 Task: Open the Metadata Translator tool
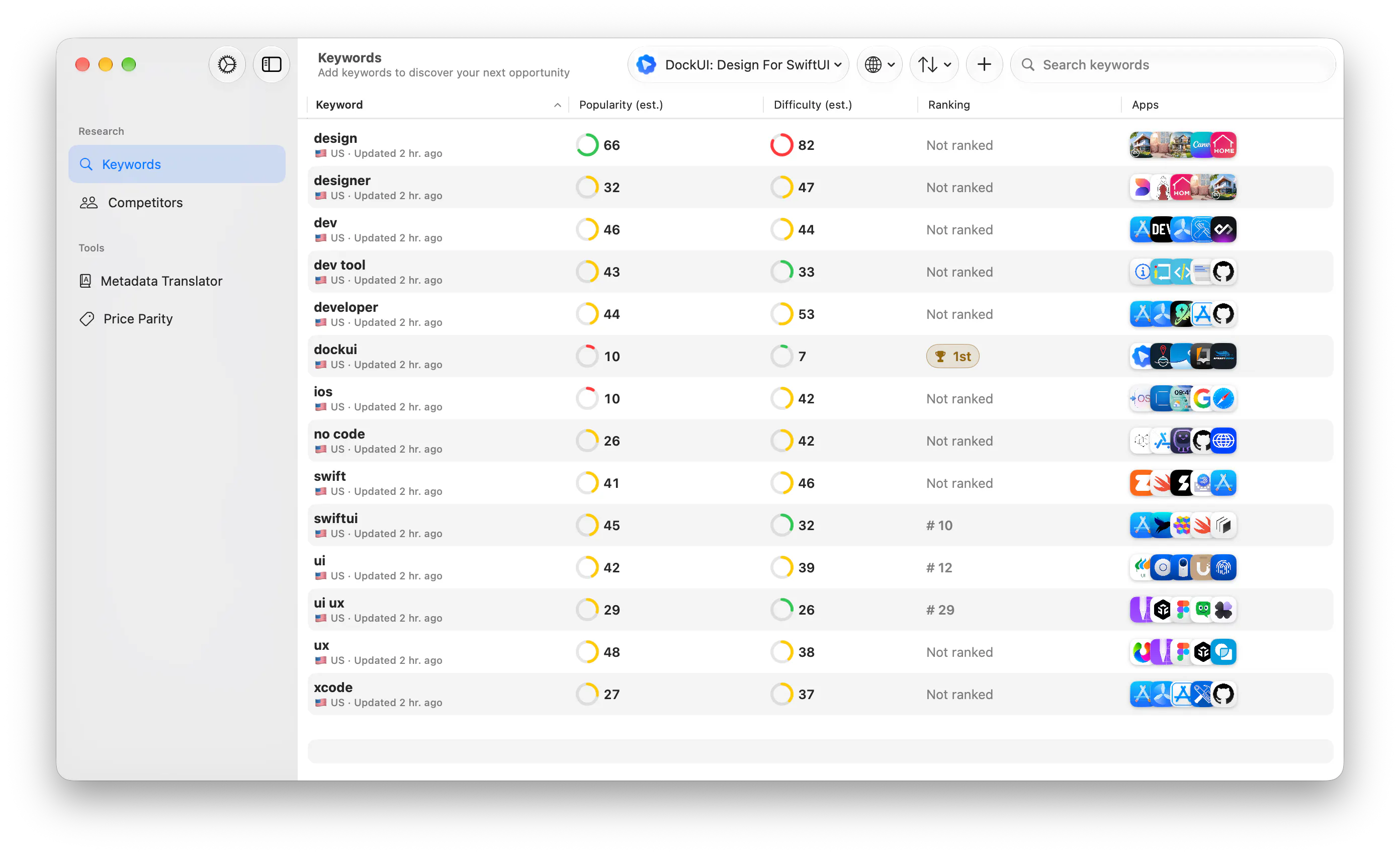point(177,281)
